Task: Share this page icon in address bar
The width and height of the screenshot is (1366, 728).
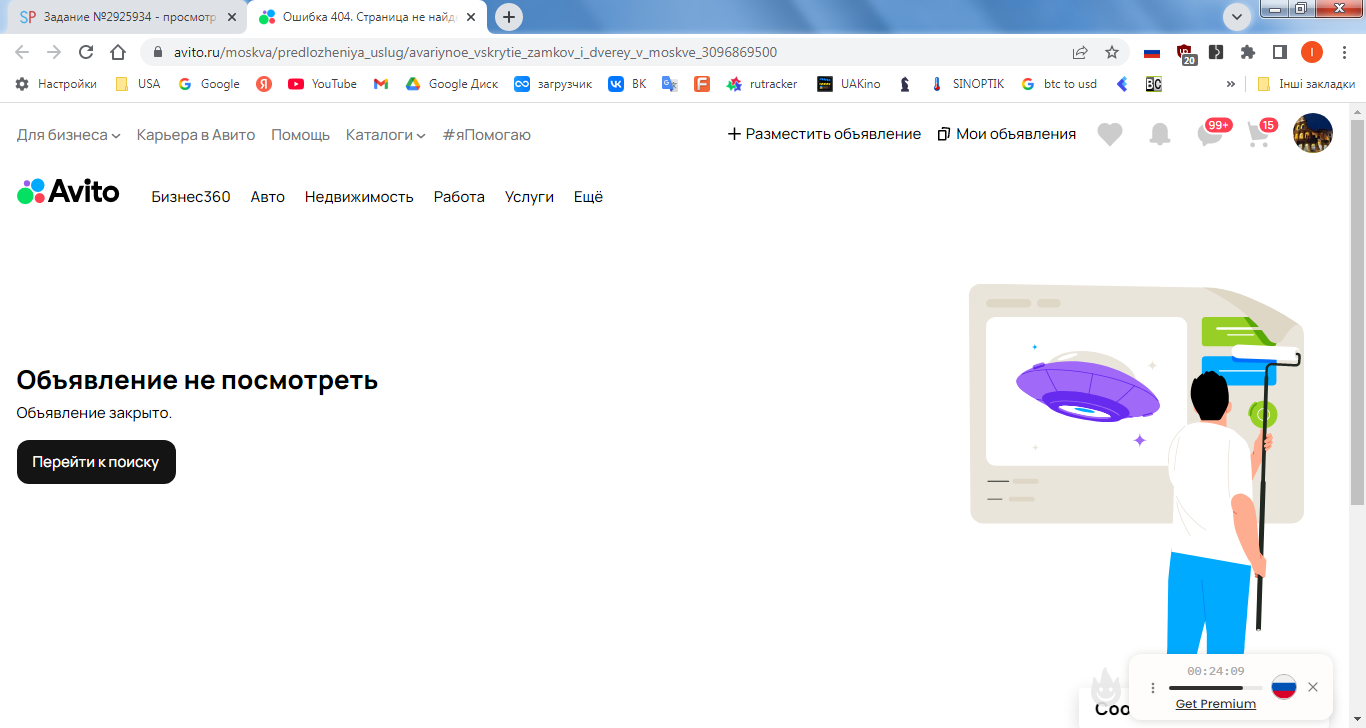Action: (x=1080, y=52)
